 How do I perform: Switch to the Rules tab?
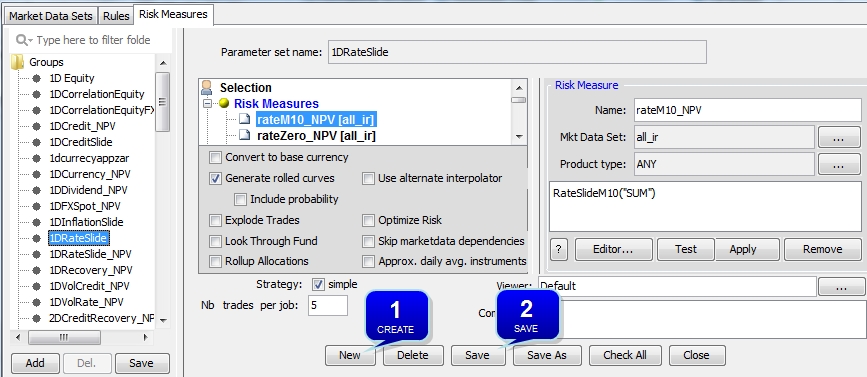tap(116, 15)
